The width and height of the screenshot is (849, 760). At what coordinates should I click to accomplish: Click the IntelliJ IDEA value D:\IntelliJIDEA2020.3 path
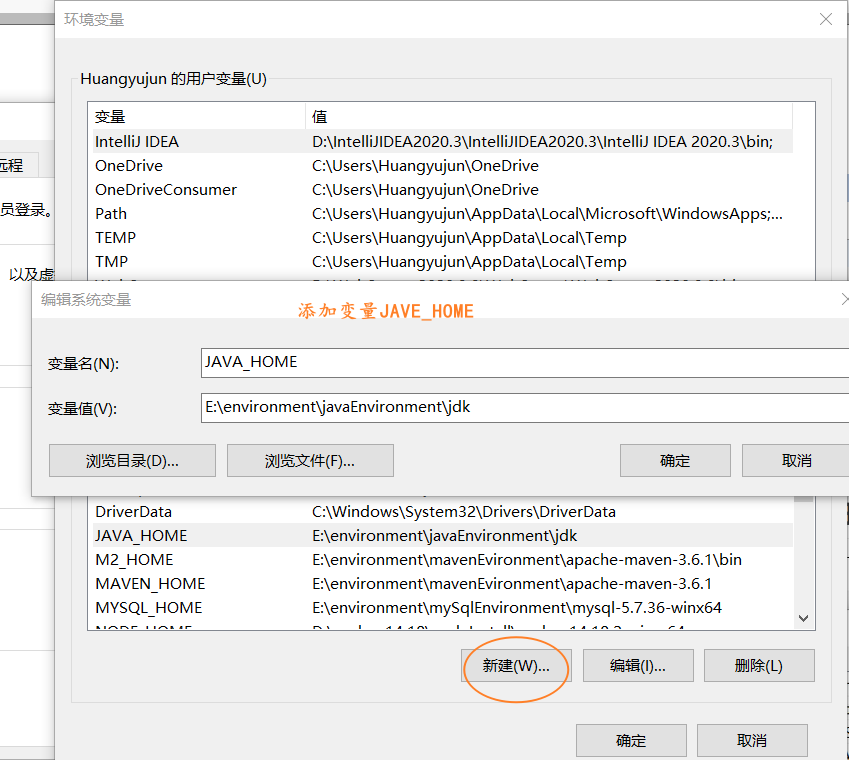(543, 142)
